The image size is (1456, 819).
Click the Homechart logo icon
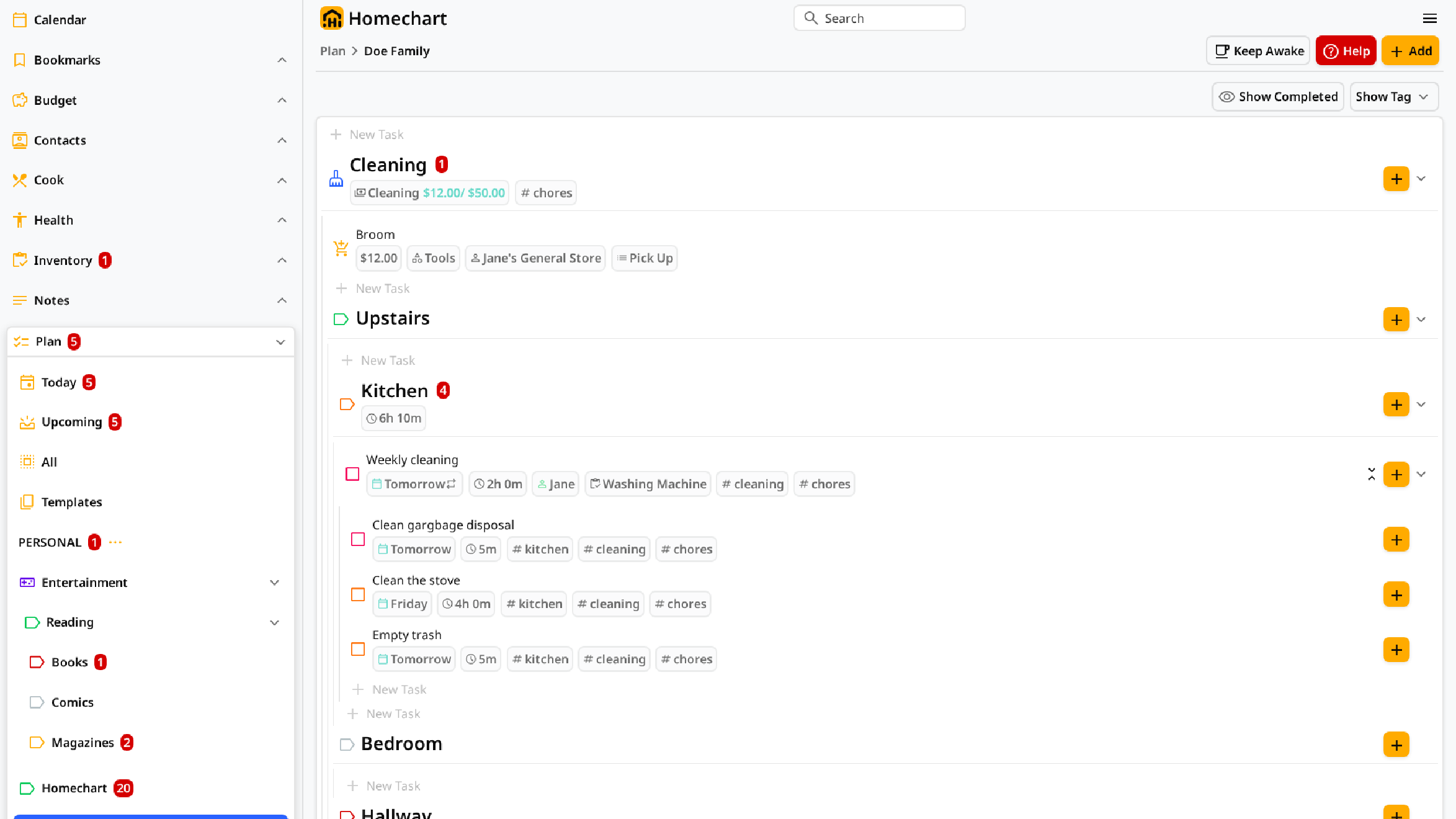pos(332,19)
